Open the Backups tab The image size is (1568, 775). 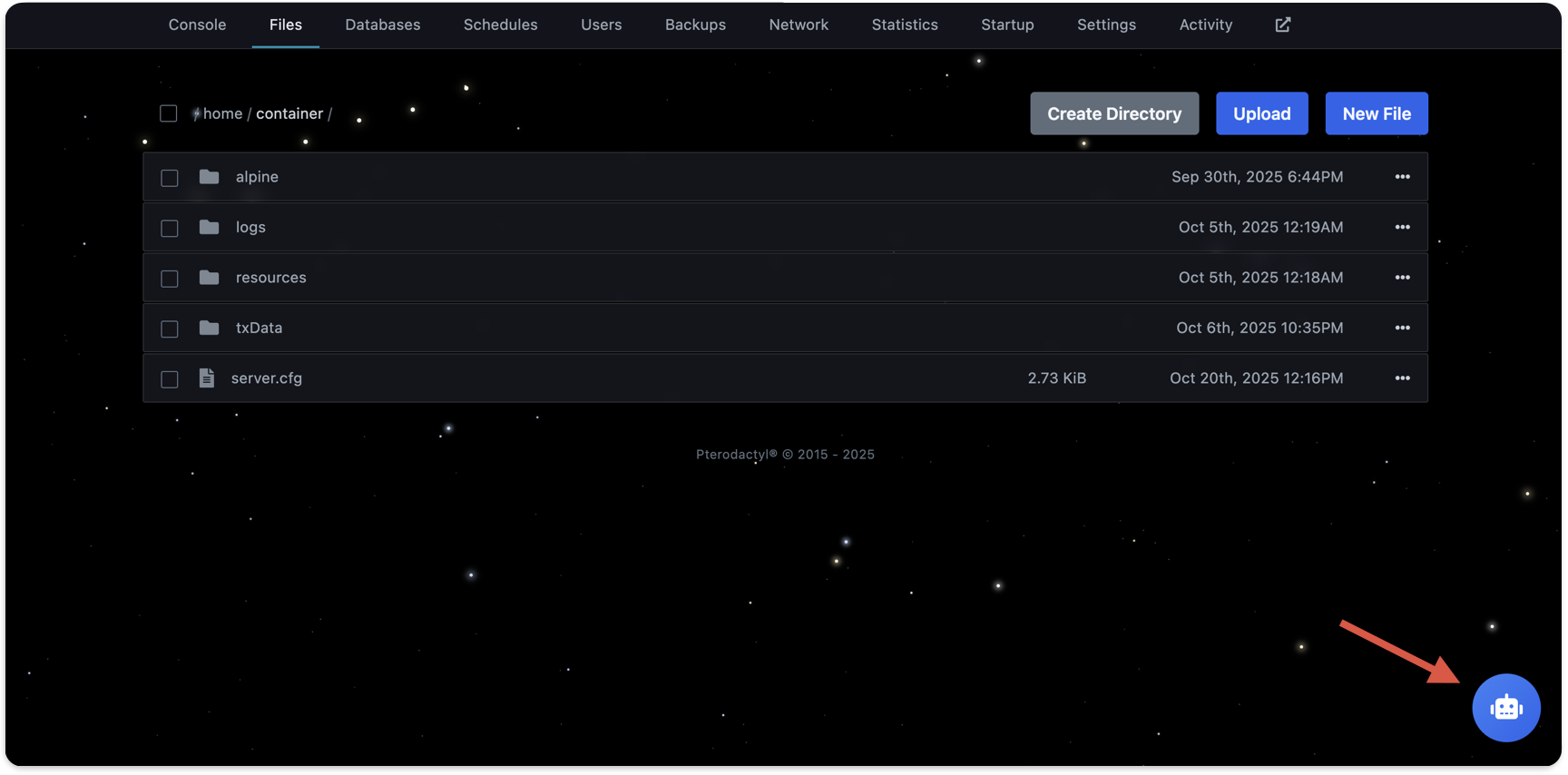tap(695, 25)
